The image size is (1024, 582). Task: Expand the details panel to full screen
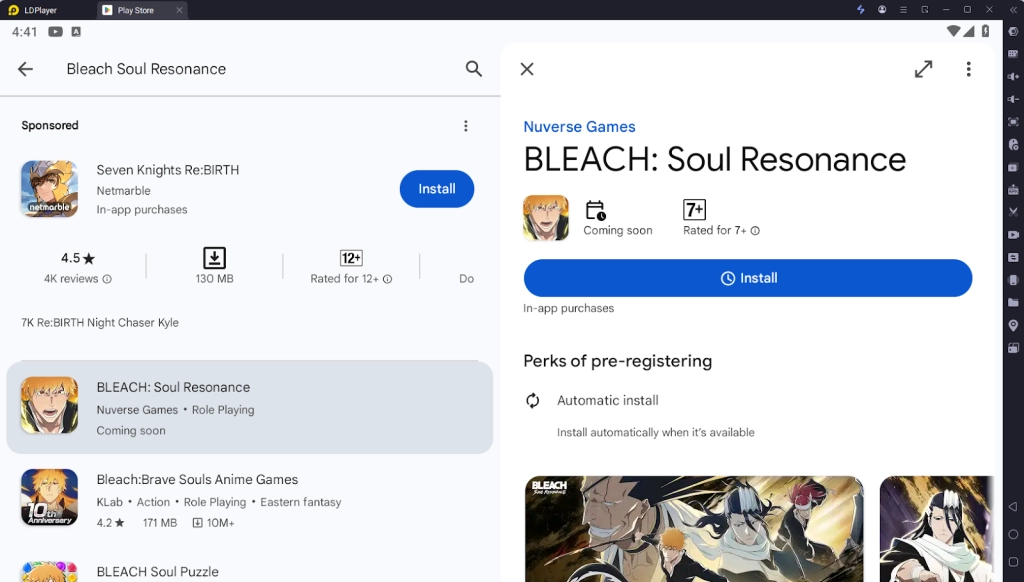pyautogui.click(x=923, y=69)
